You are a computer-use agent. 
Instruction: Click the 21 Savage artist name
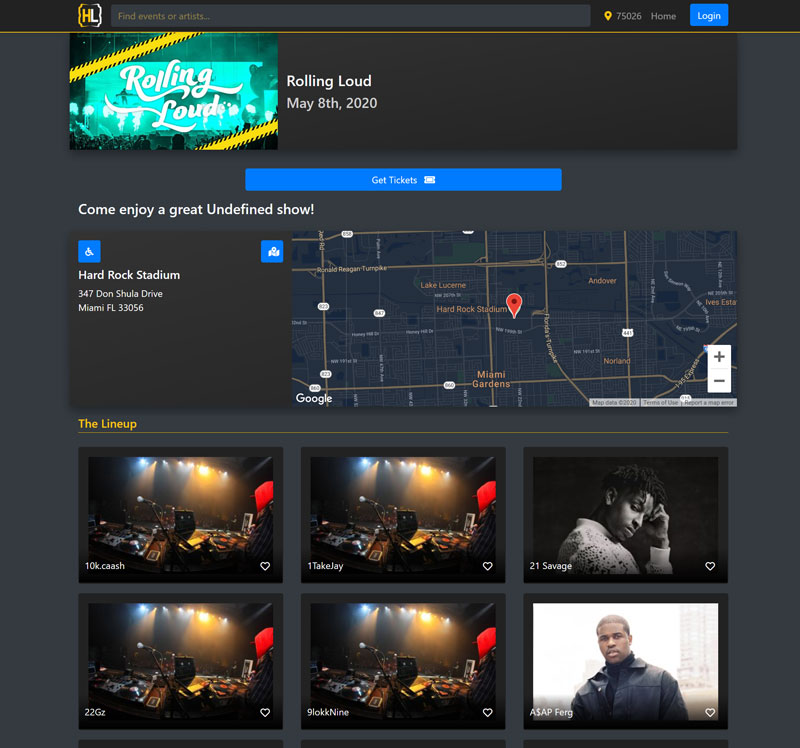click(551, 566)
